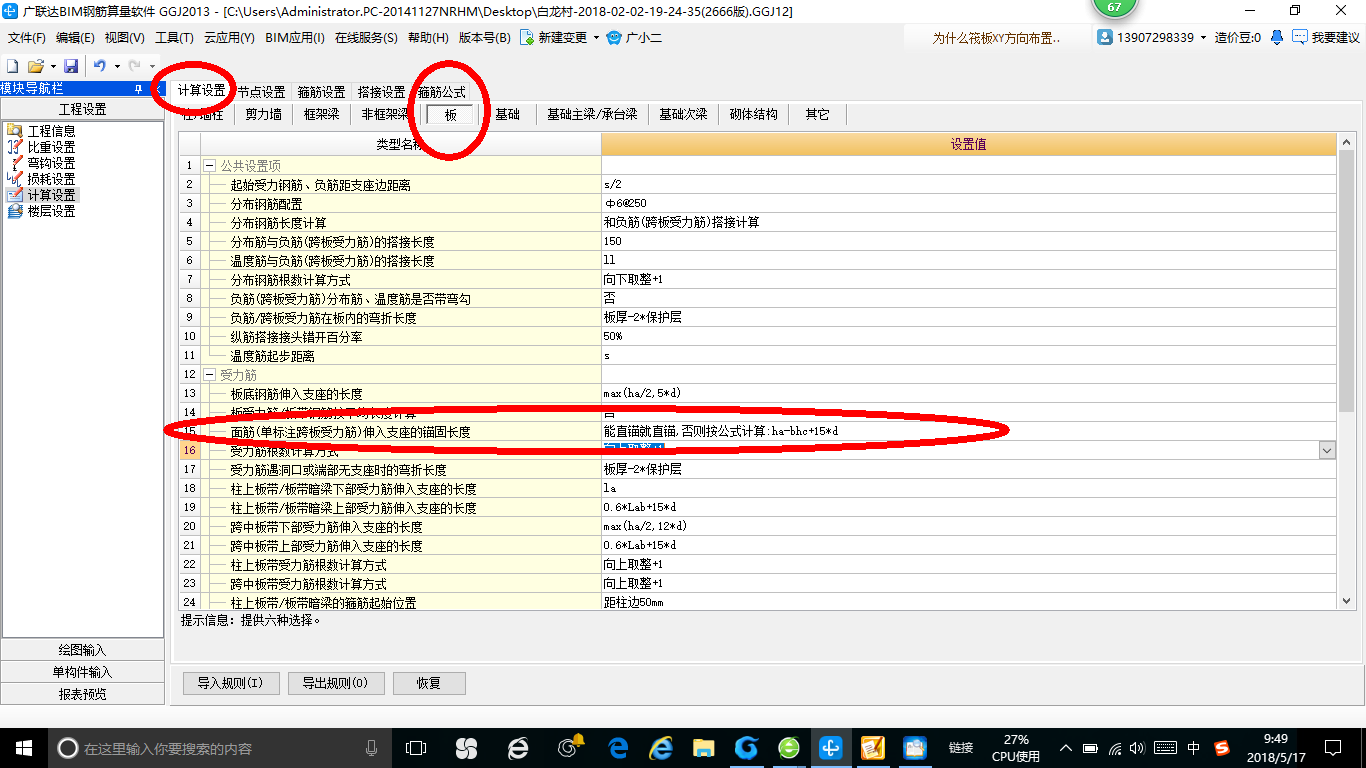Collapse the 受力筋 group
Viewport: 1366px width, 768px height.
(x=210, y=375)
